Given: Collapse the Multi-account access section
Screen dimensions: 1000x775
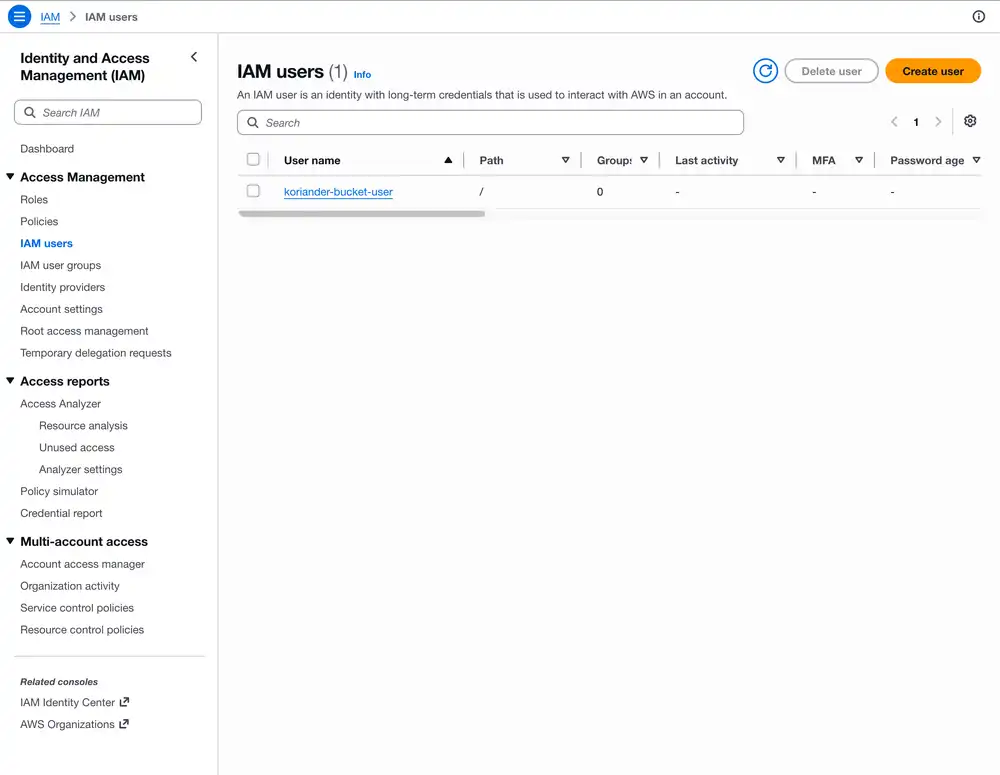Looking at the screenshot, I should point(10,541).
